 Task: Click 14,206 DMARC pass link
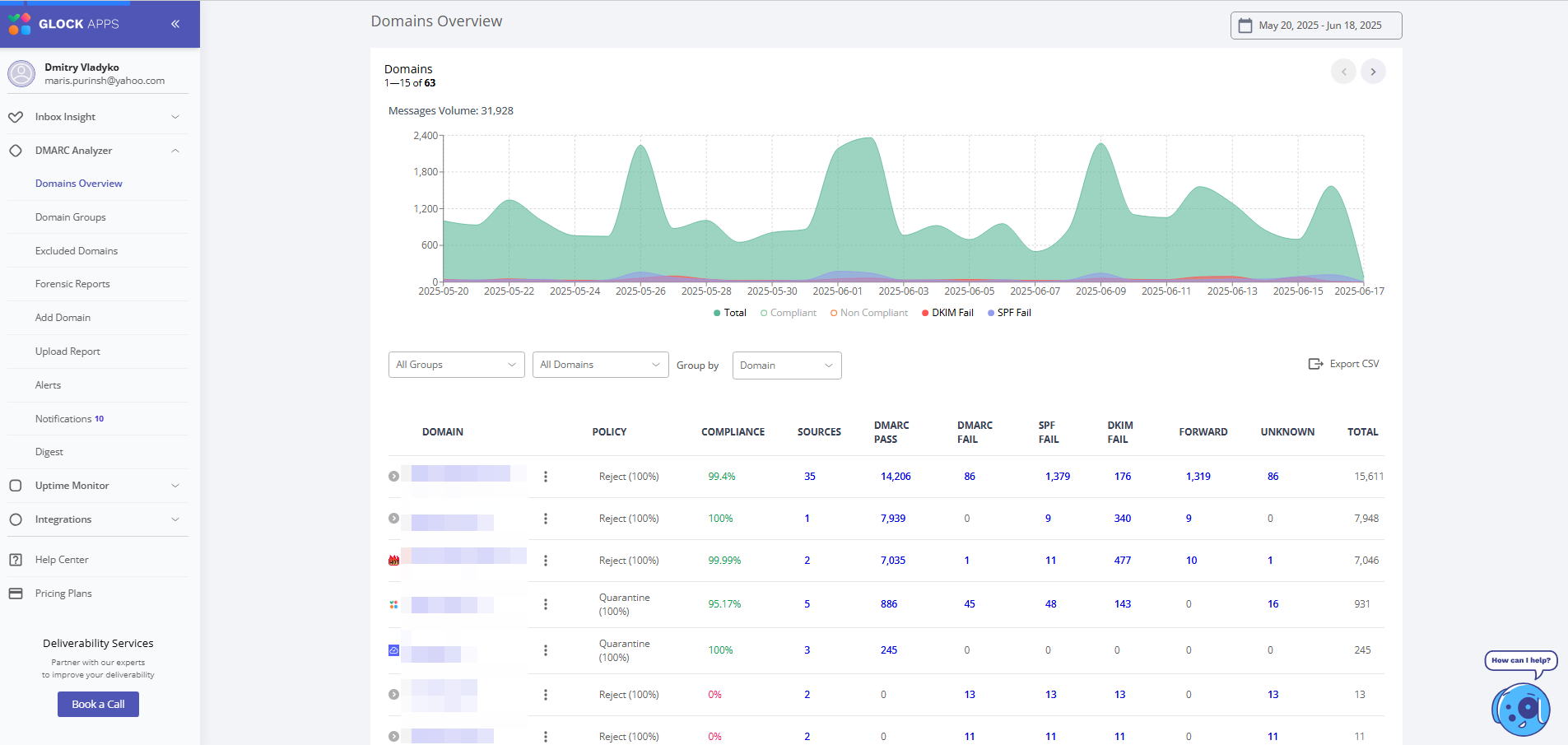(896, 477)
